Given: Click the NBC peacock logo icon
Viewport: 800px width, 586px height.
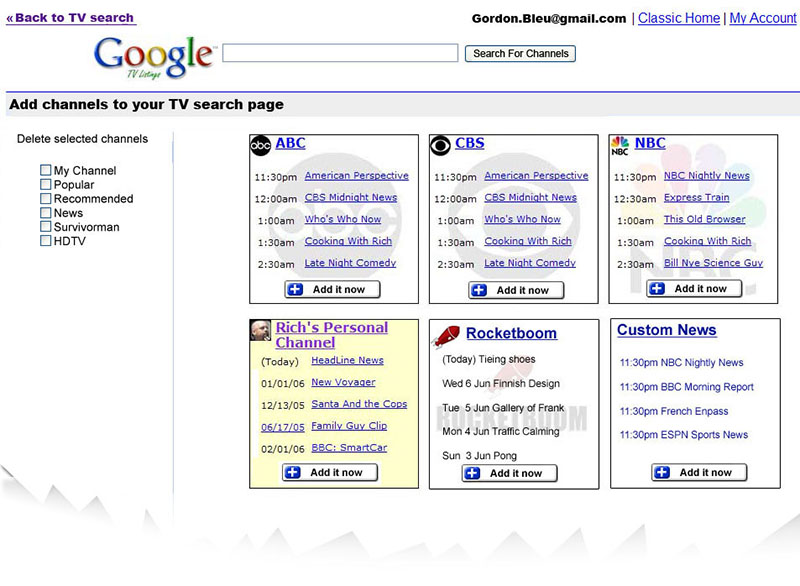Looking at the screenshot, I should click(x=620, y=145).
